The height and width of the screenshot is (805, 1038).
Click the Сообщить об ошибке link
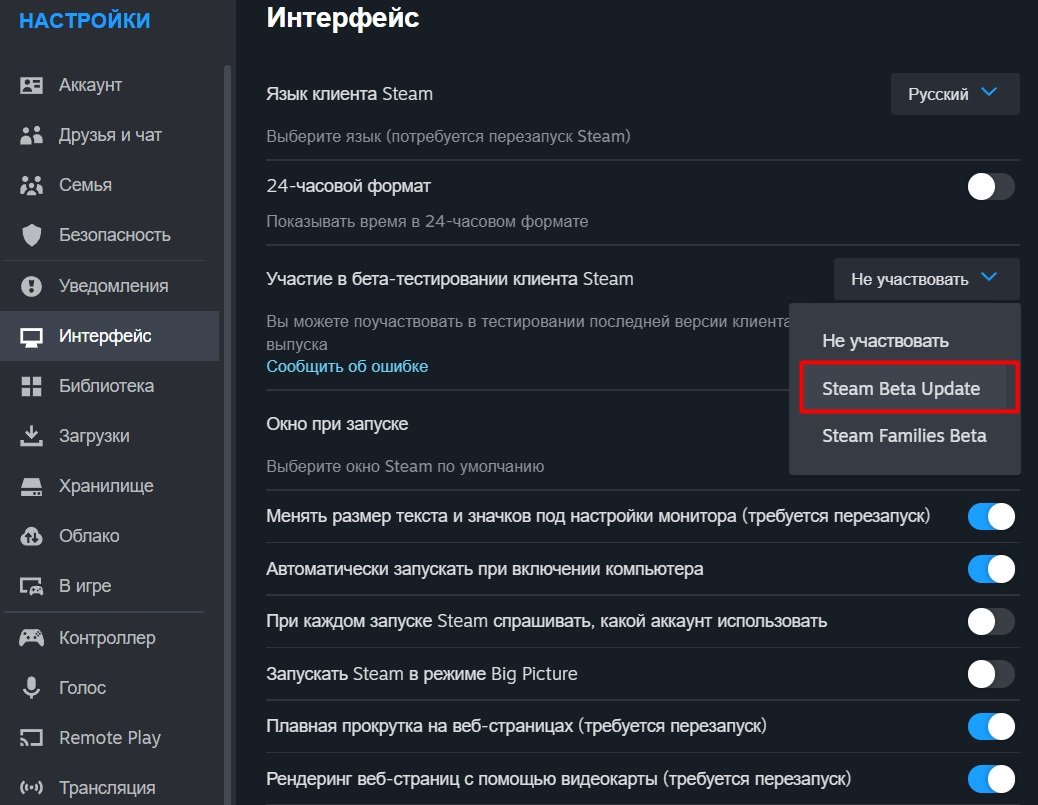click(x=347, y=366)
